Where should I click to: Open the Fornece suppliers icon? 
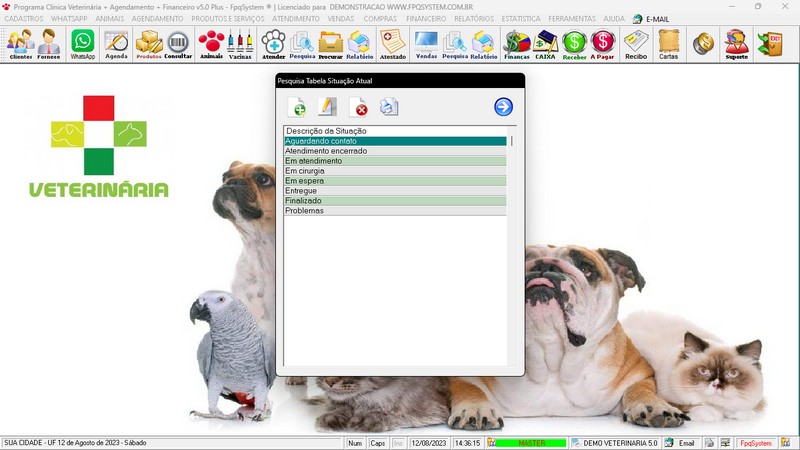click(x=49, y=44)
